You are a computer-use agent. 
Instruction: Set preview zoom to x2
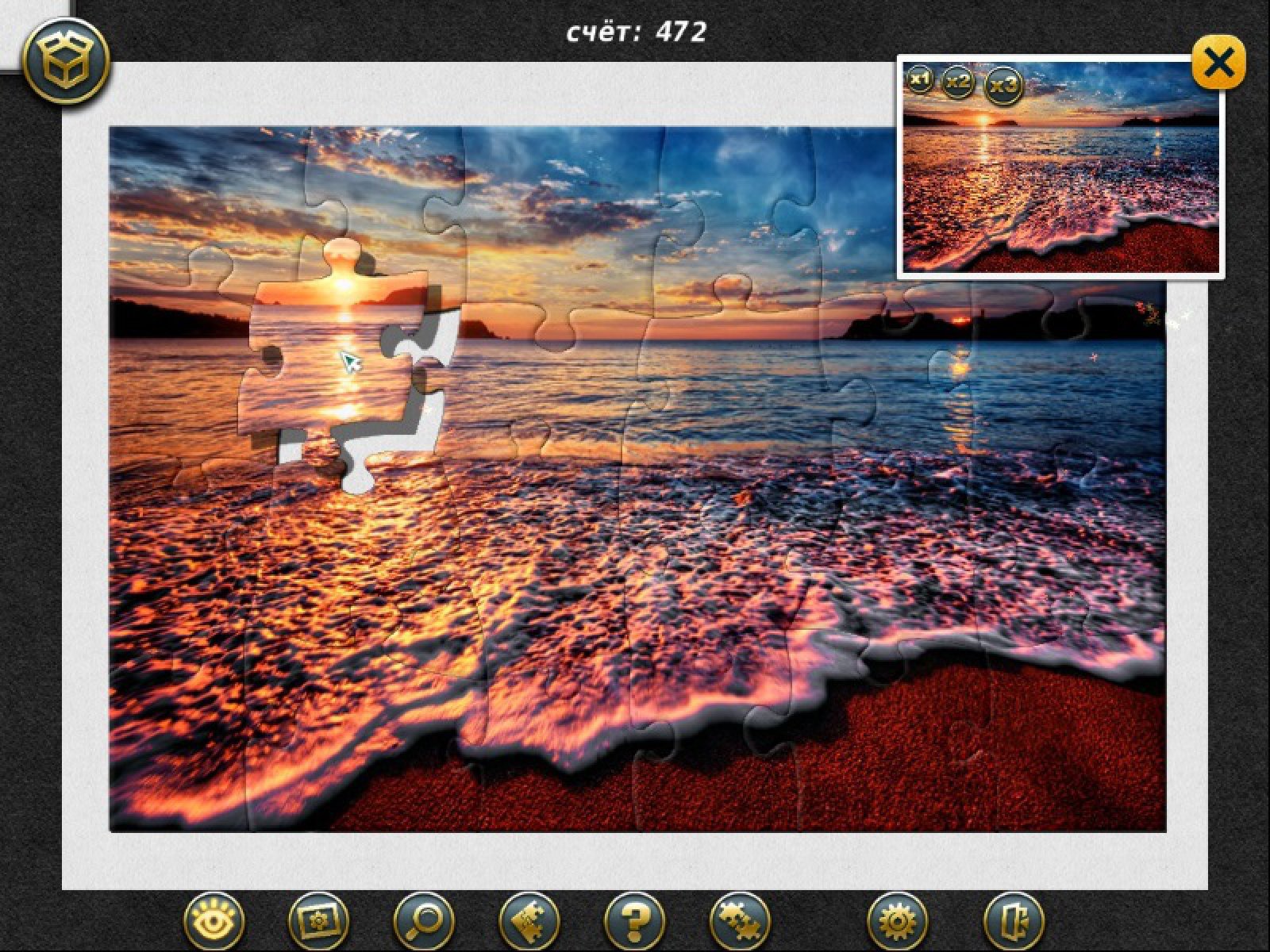coord(958,81)
